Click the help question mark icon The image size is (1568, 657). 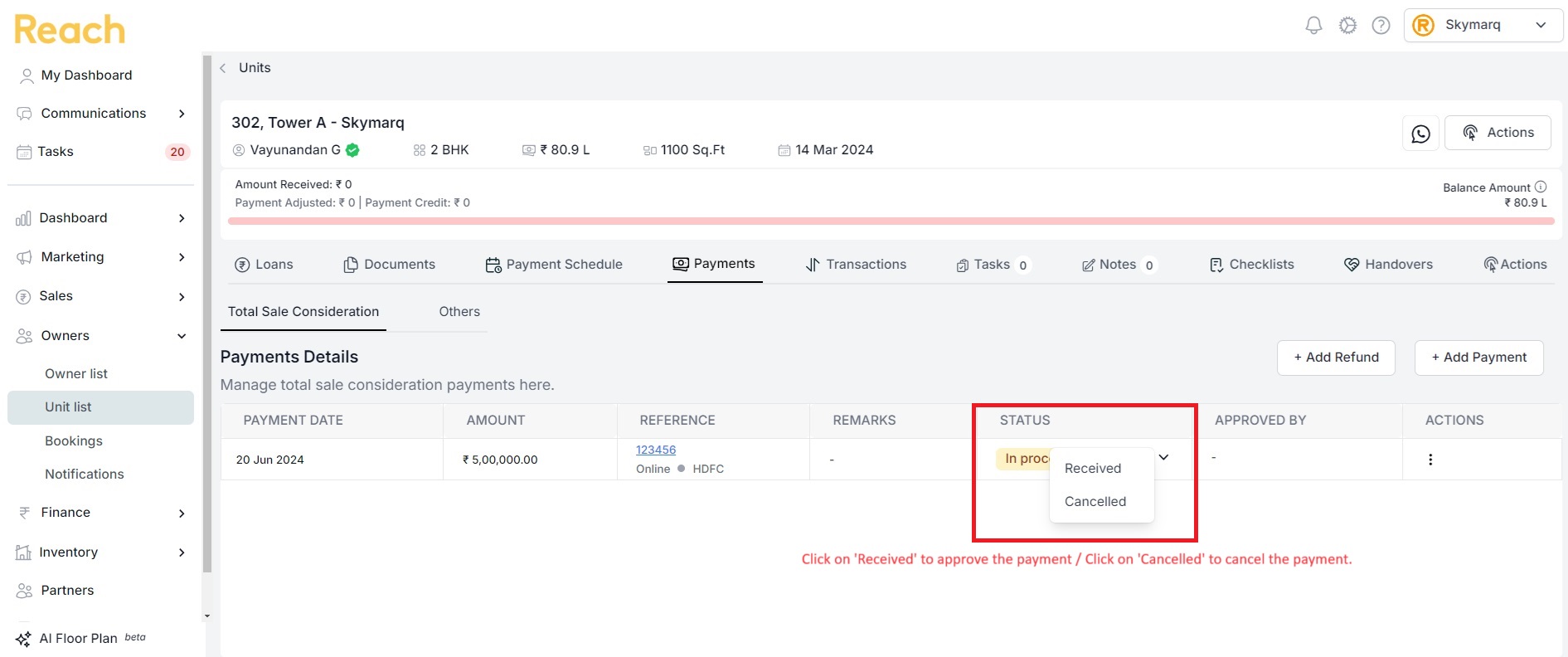[1381, 26]
